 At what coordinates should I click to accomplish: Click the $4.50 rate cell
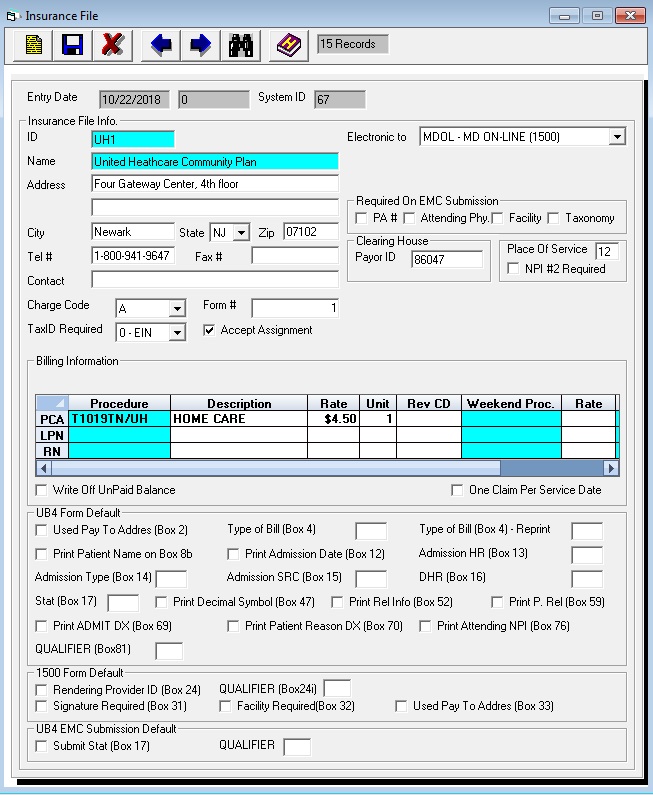coord(334,419)
